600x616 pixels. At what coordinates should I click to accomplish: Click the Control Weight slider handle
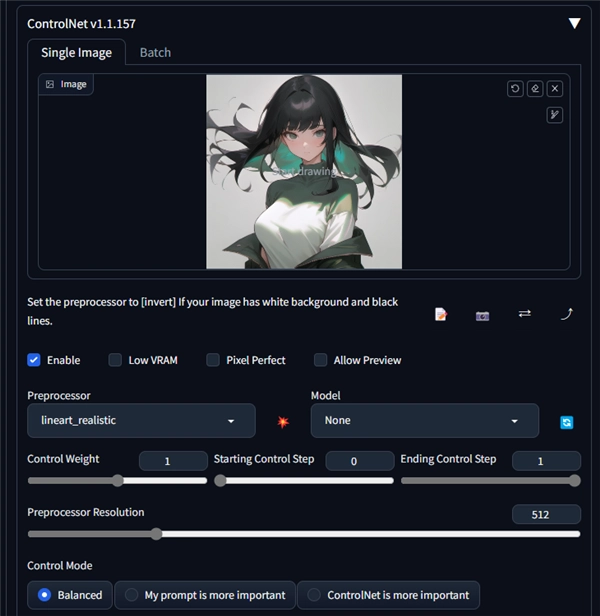click(117, 480)
